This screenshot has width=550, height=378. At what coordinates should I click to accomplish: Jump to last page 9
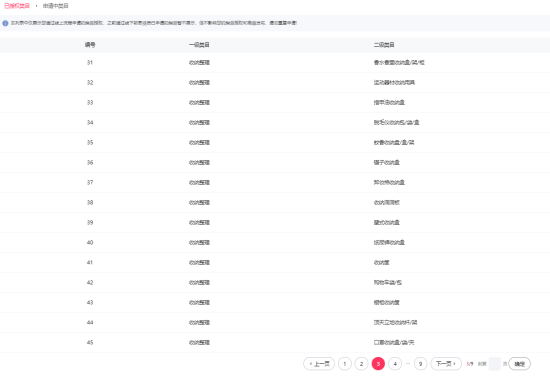pyautogui.click(x=420, y=364)
